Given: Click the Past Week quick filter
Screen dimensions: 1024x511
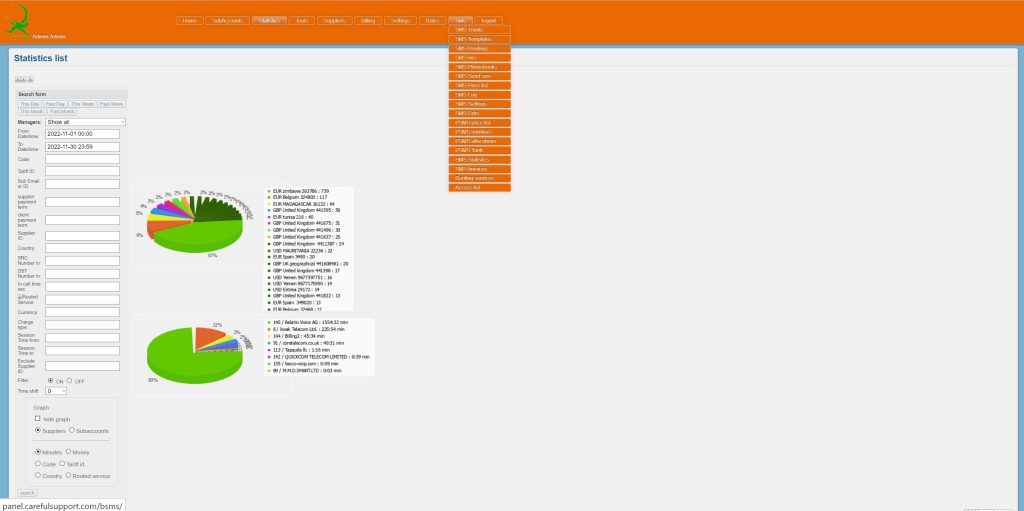Looking at the screenshot, I should coord(112,104).
